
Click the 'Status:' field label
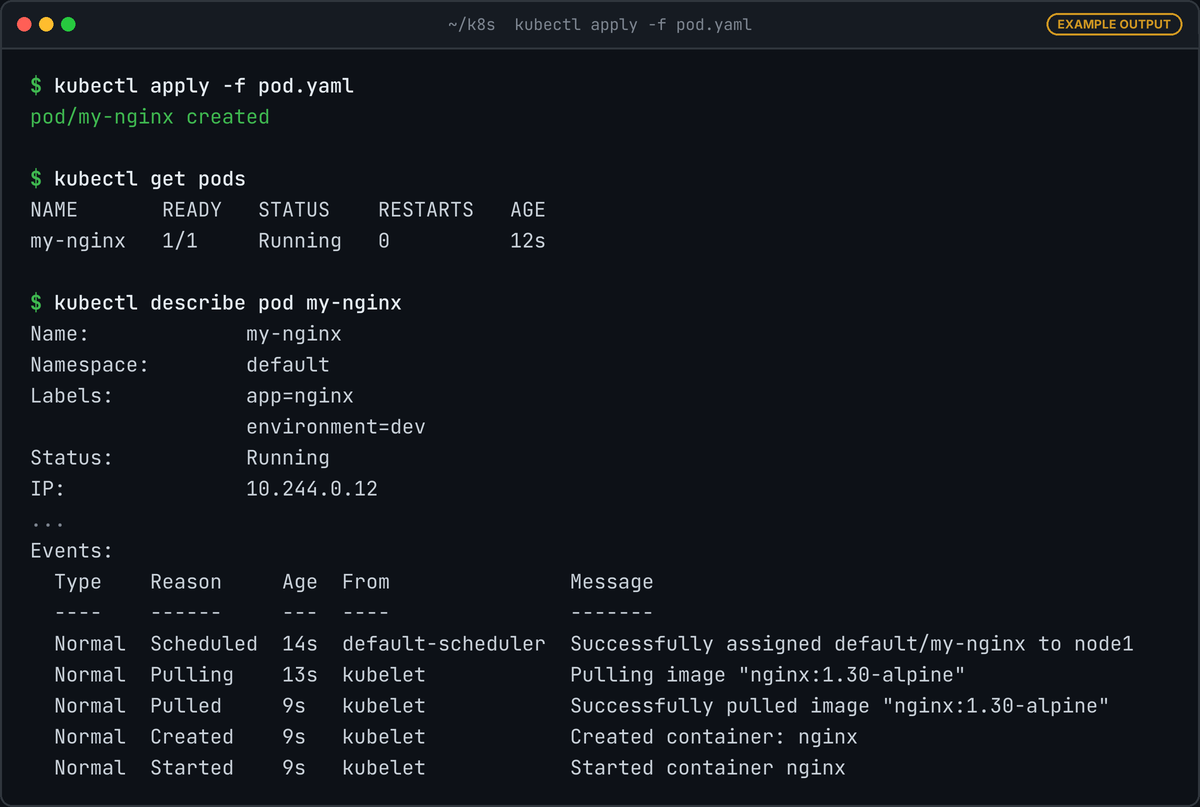coord(72,458)
